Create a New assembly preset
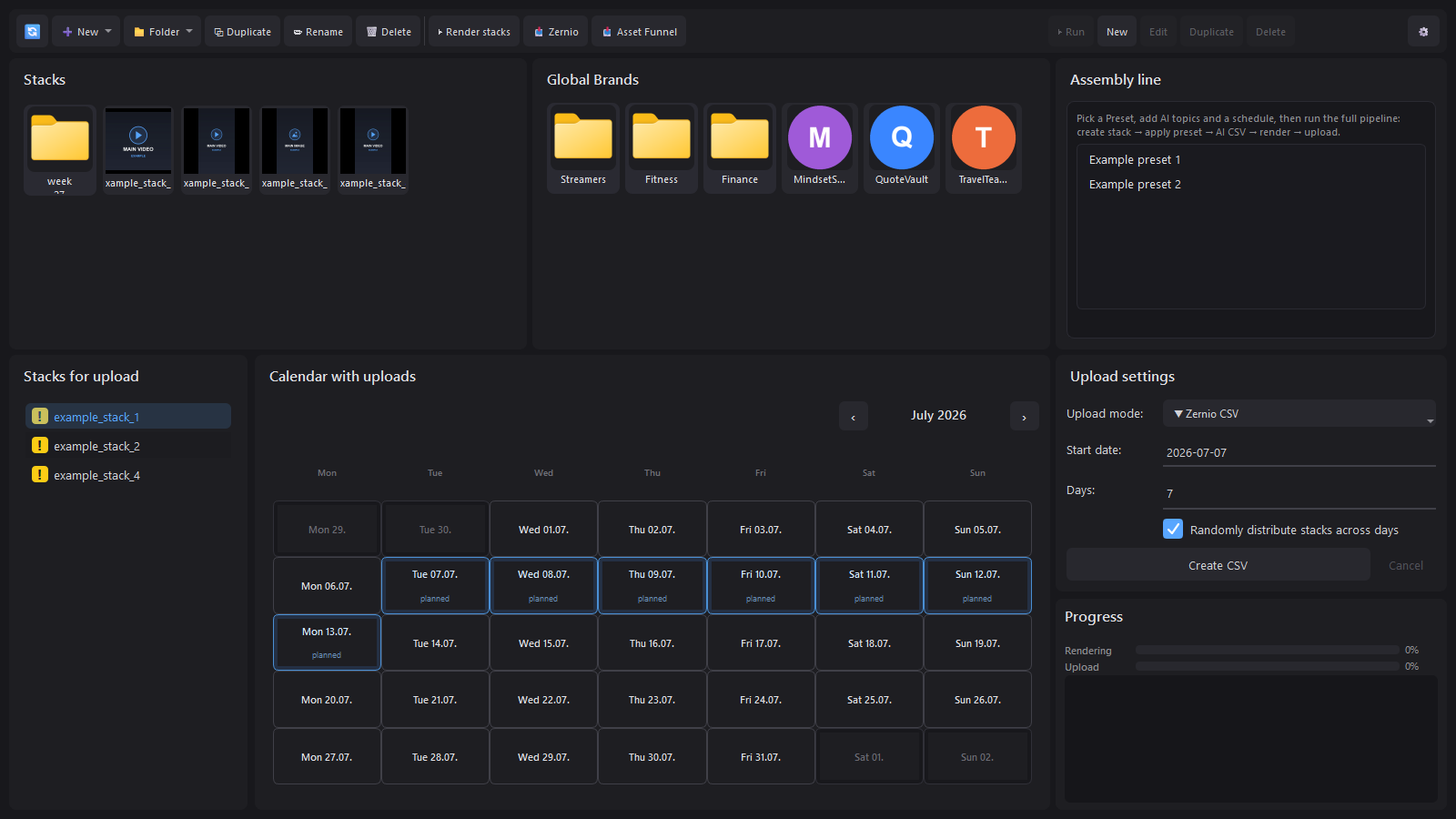This screenshot has width=1456, height=819. coord(1117,32)
